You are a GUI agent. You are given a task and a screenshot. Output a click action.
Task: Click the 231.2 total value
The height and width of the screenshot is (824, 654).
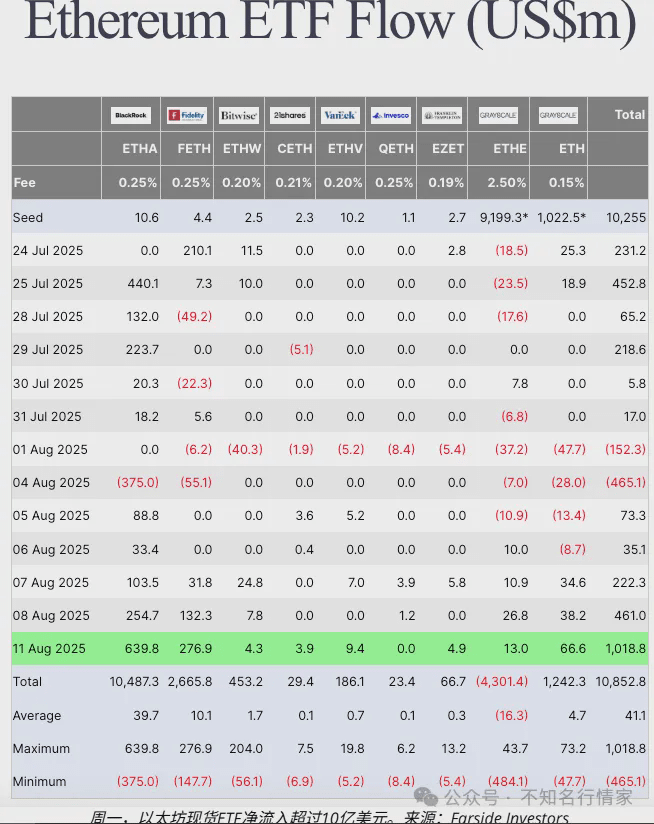(x=630, y=251)
